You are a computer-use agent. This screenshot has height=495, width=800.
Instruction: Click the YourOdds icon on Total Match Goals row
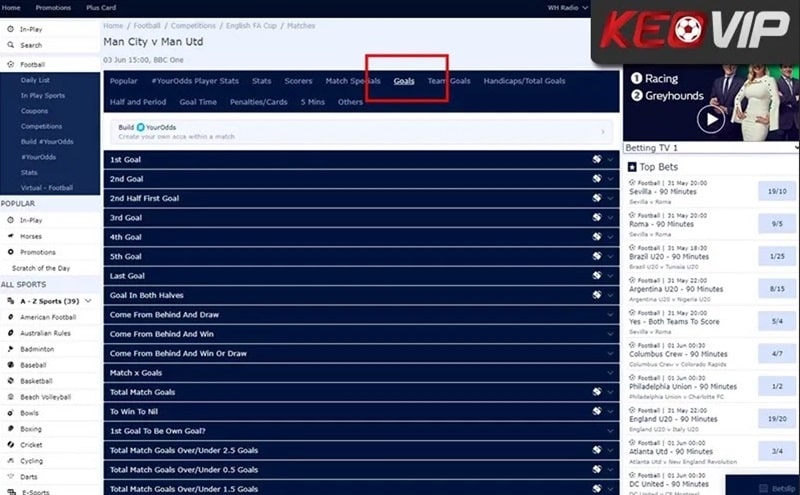pyautogui.click(x=597, y=392)
